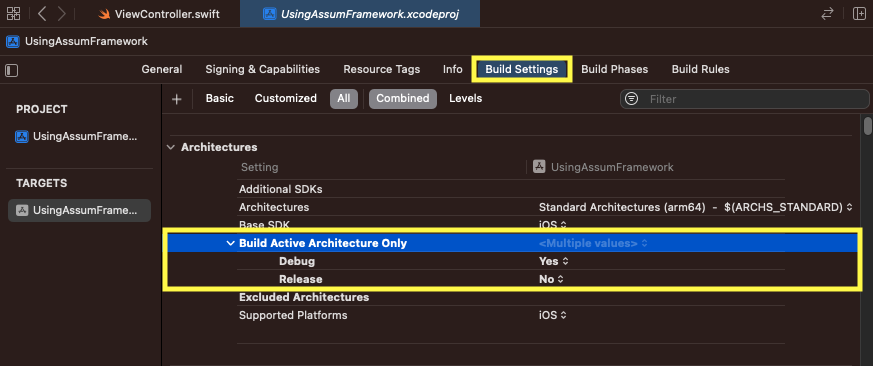
Task: Select the Excluded Architectures setting row
Action: click(x=511, y=297)
